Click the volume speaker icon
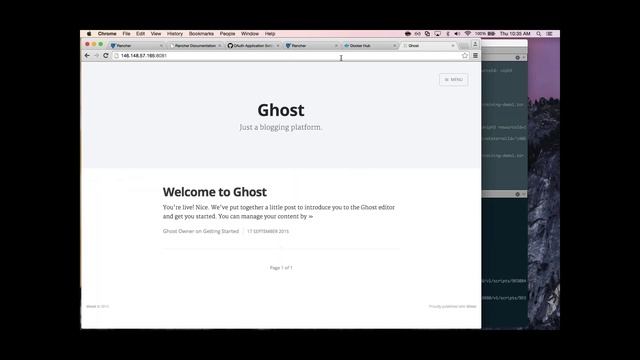This screenshot has width=640, height=360. [x=457, y=34]
